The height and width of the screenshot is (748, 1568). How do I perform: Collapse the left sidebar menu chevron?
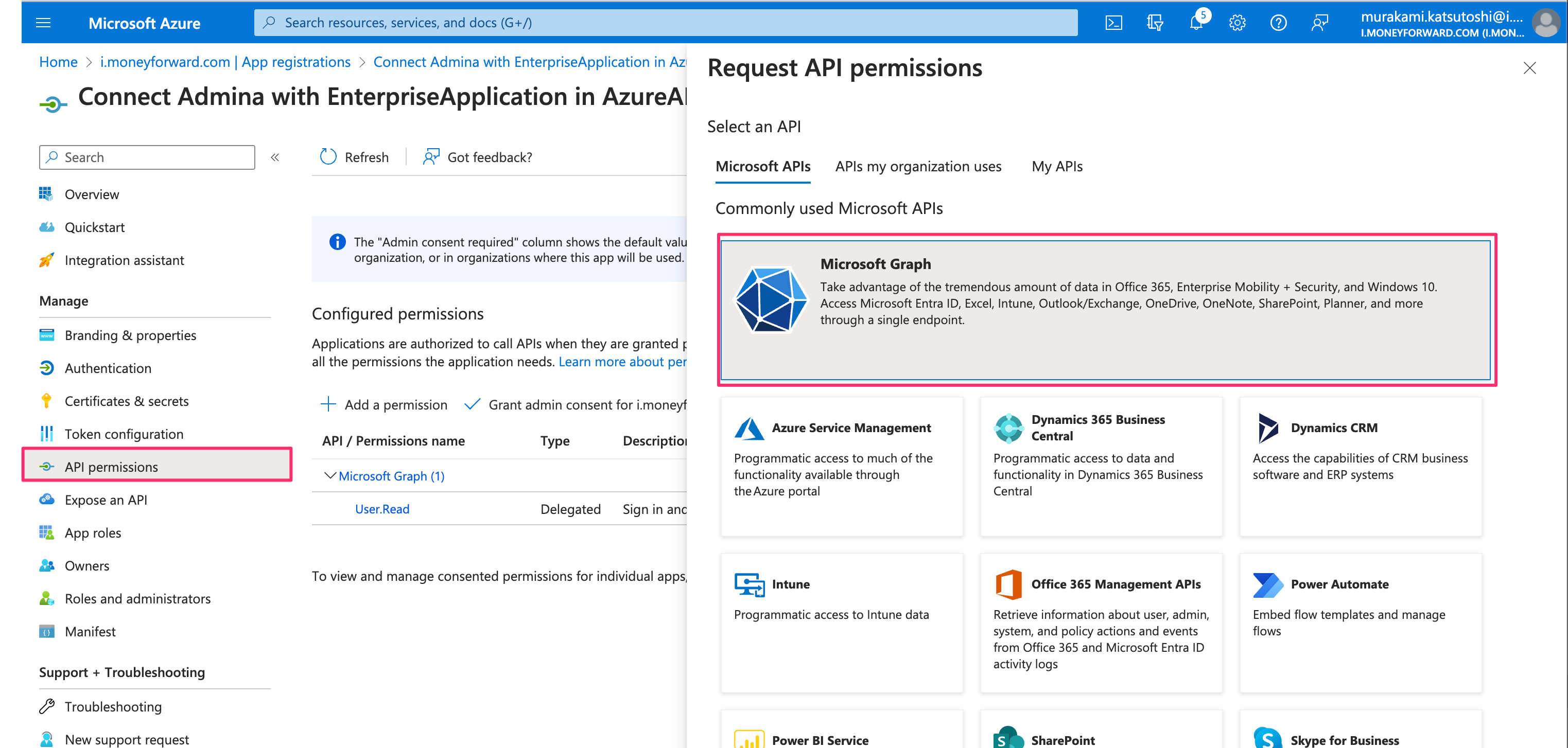pyautogui.click(x=275, y=157)
